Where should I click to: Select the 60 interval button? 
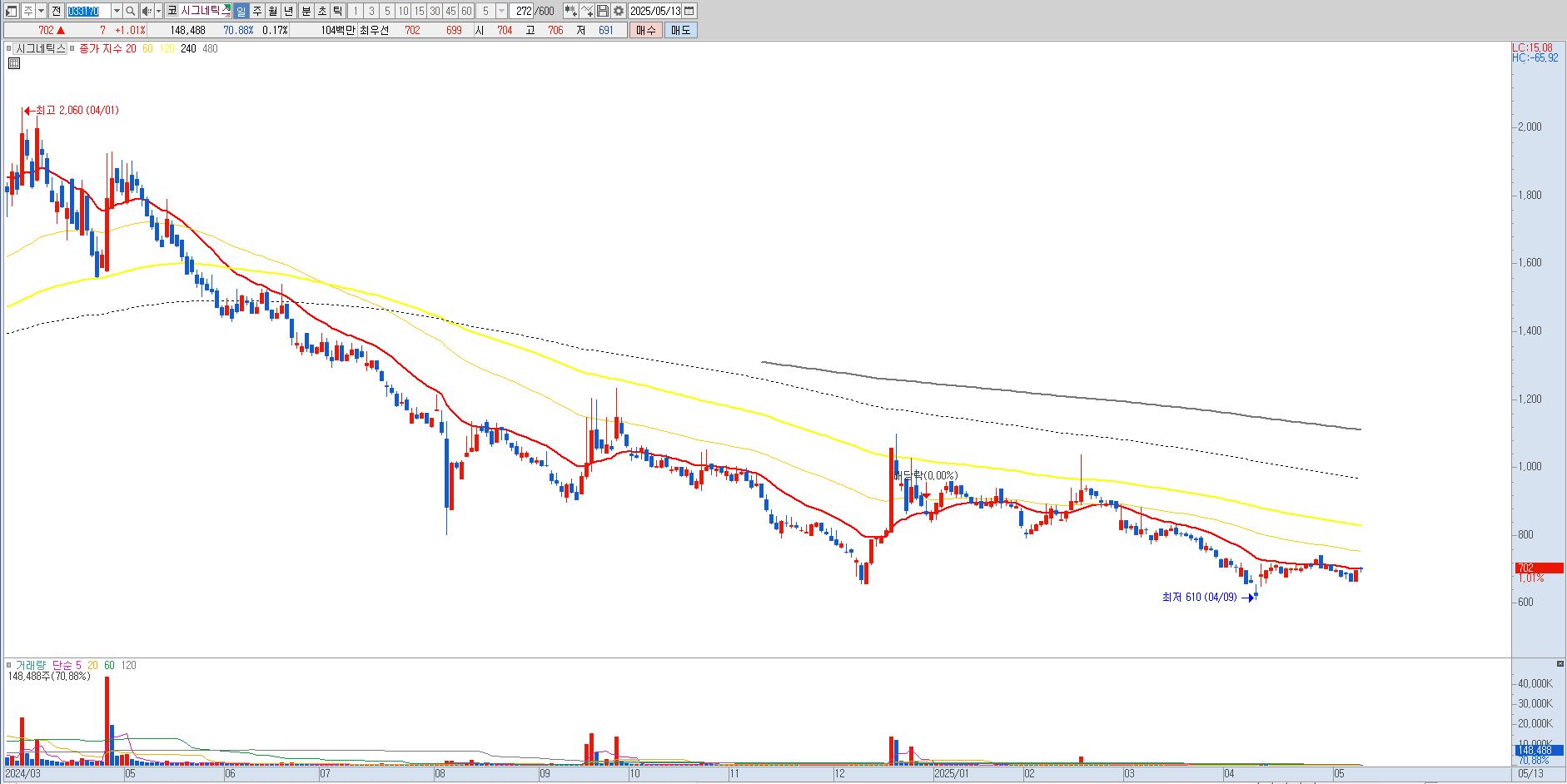click(x=466, y=11)
